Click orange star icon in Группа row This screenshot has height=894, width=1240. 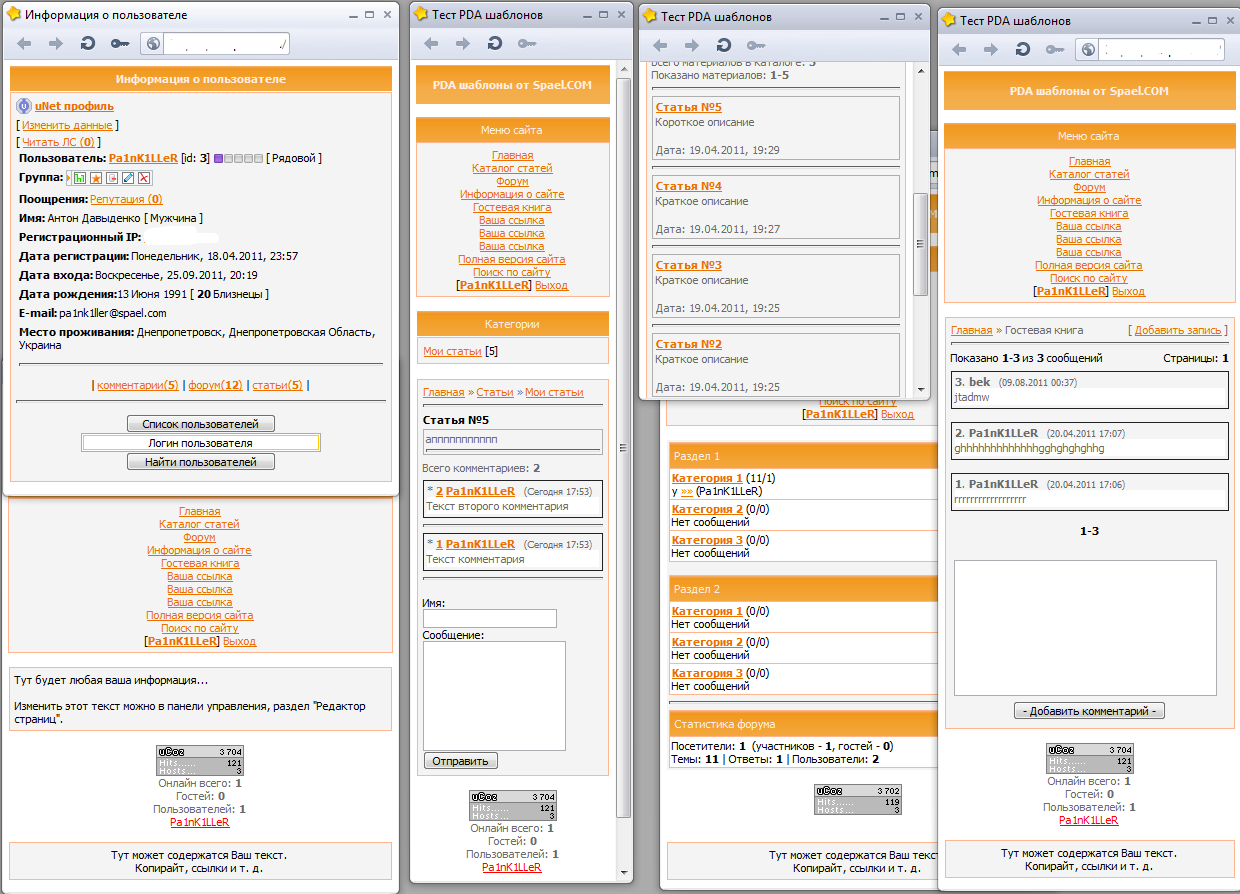point(96,178)
